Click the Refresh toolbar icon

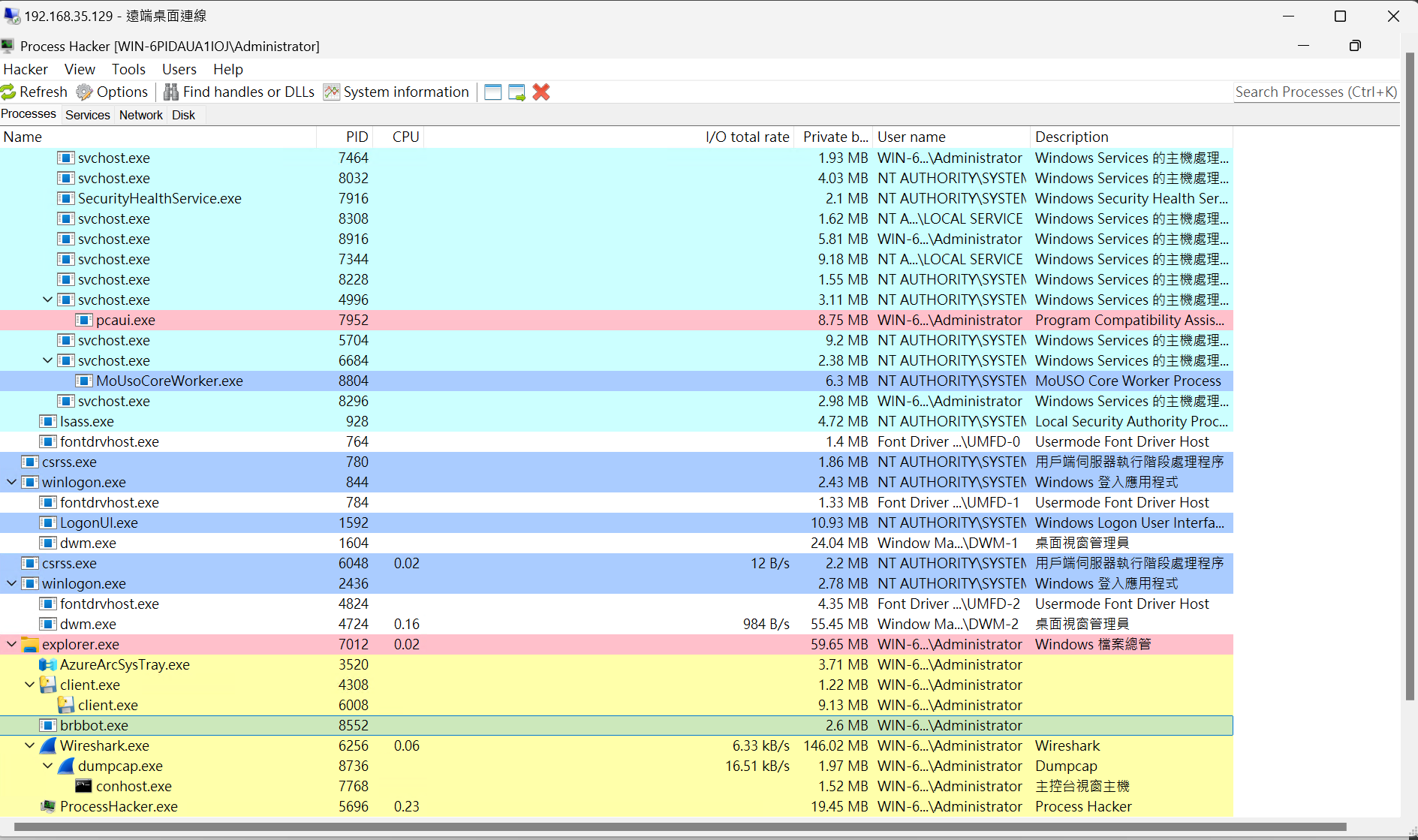[x=9, y=92]
